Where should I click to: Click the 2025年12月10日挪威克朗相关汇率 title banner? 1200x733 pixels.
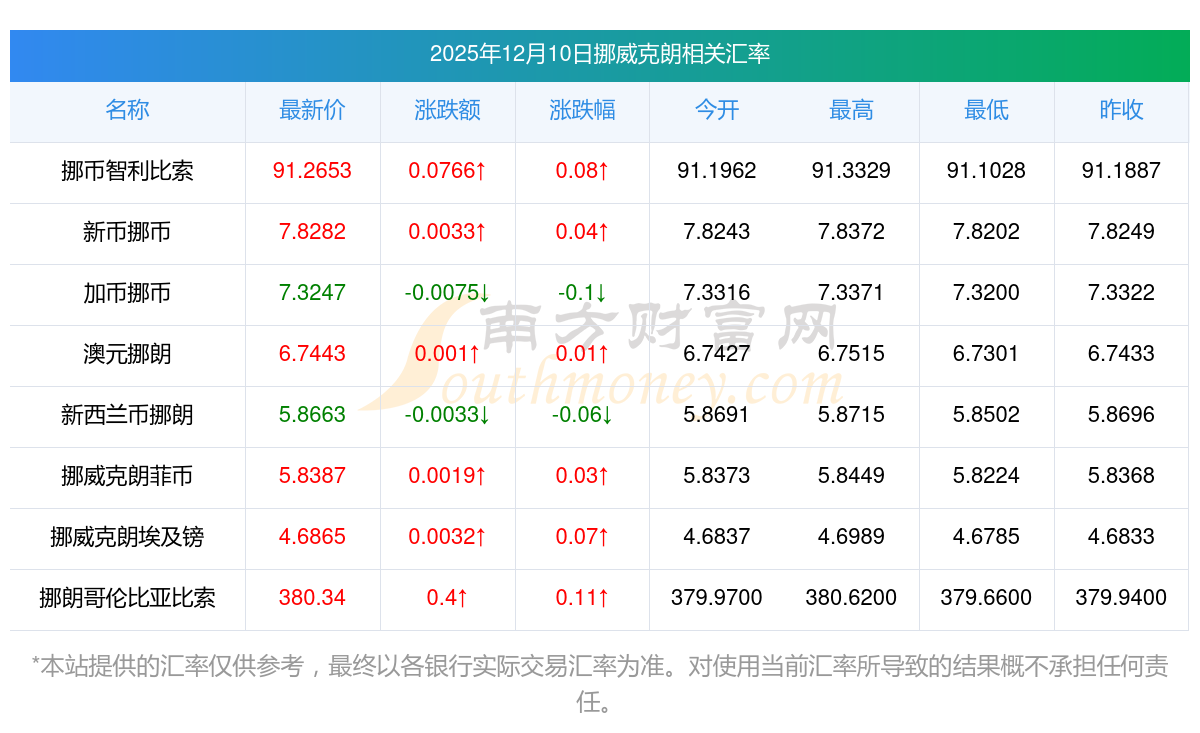tap(600, 55)
